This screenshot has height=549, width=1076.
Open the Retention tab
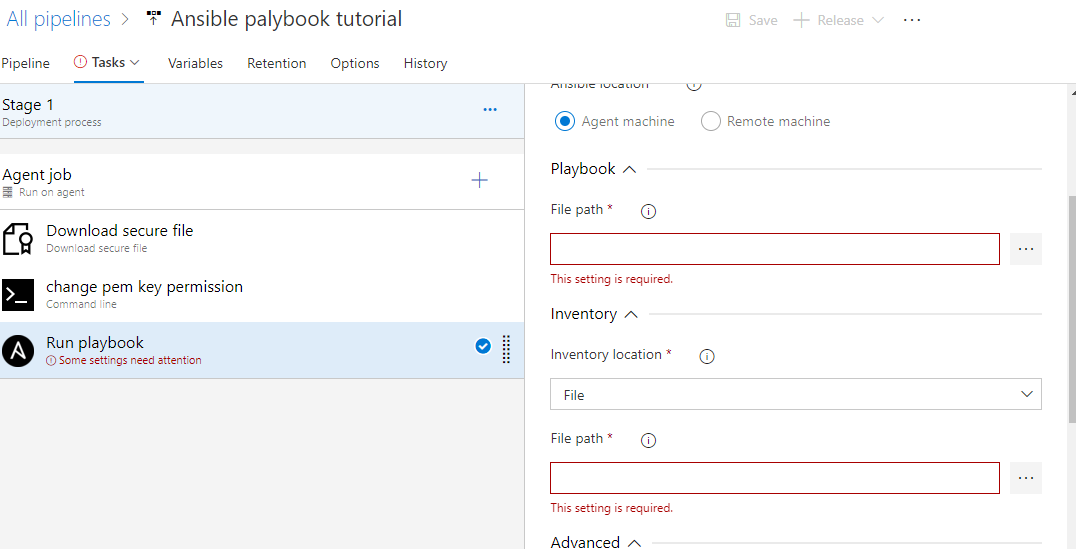[x=277, y=63]
